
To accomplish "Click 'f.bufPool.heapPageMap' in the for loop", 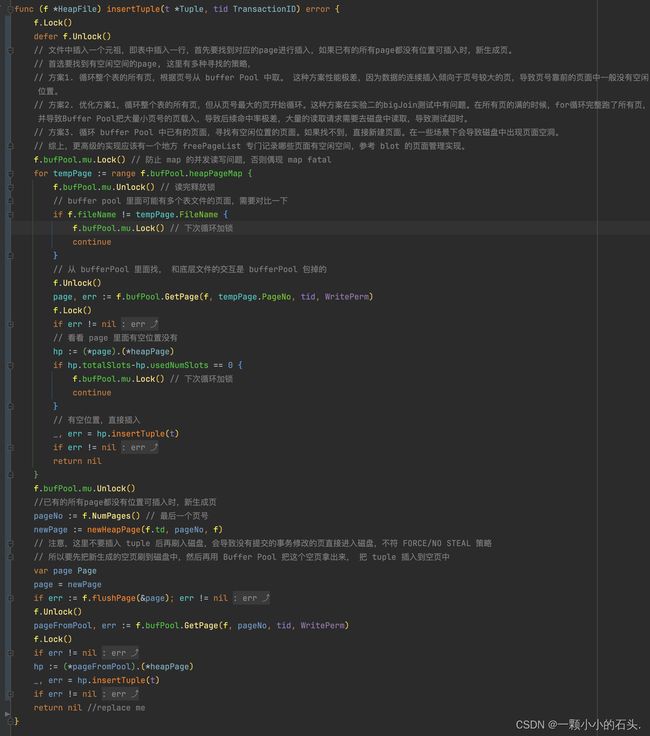I will coord(191,174).
